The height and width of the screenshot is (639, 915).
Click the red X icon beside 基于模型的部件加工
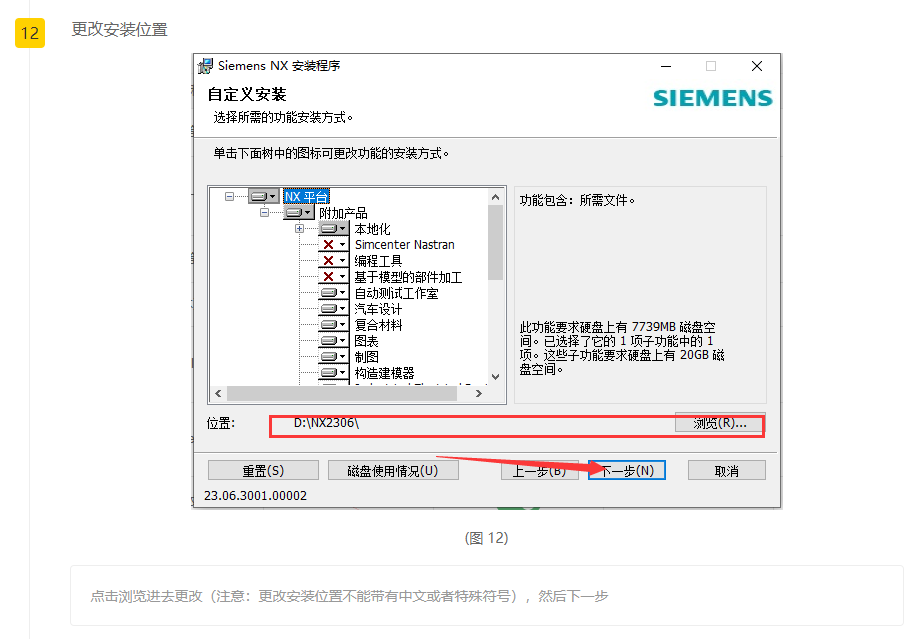coord(334,277)
